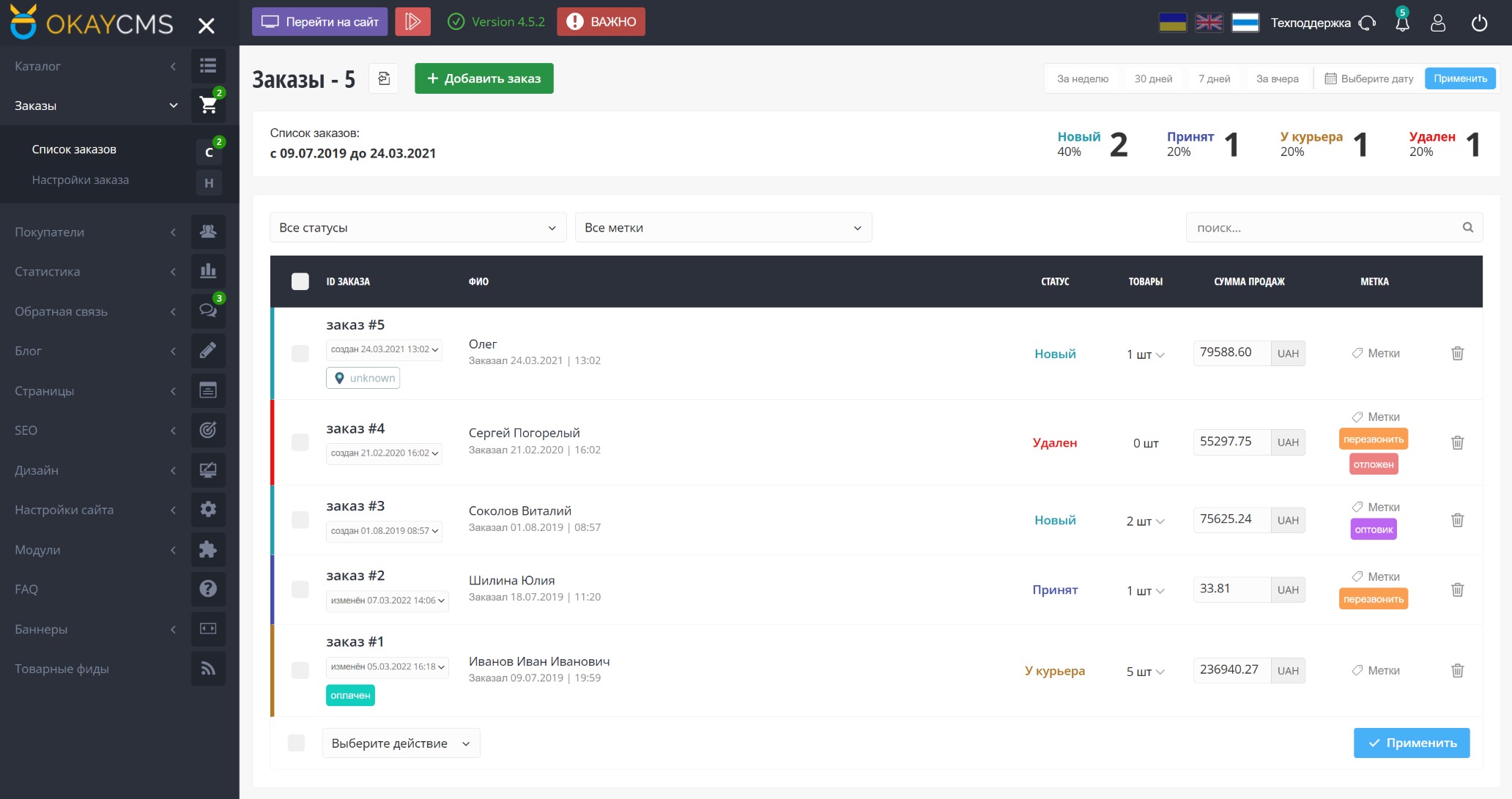Click the 'оплачен' badge on order #1
The height and width of the screenshot is (799, 1512).
coord(350,696)
